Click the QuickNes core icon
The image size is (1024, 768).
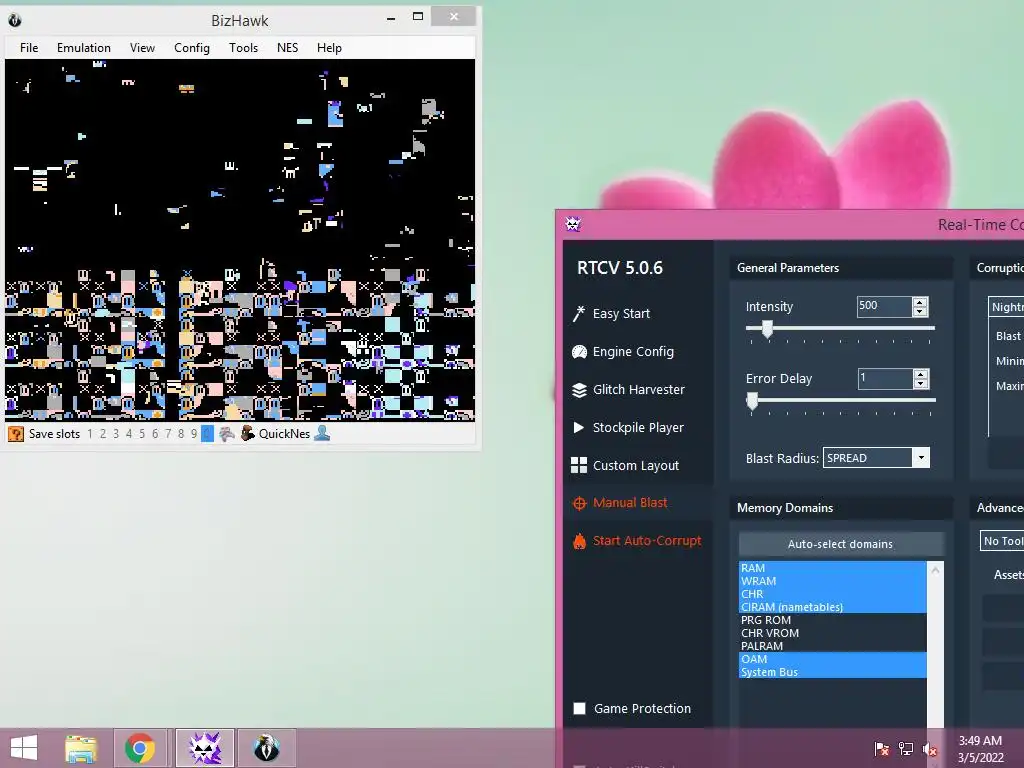click(x=248, y=434)
